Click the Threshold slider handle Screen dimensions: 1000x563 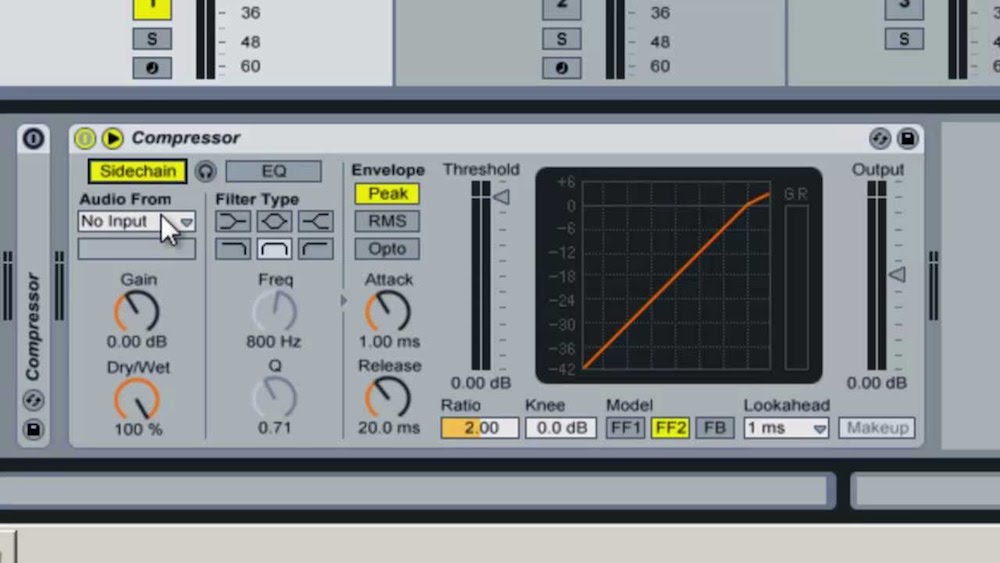(x=501, y=197)
